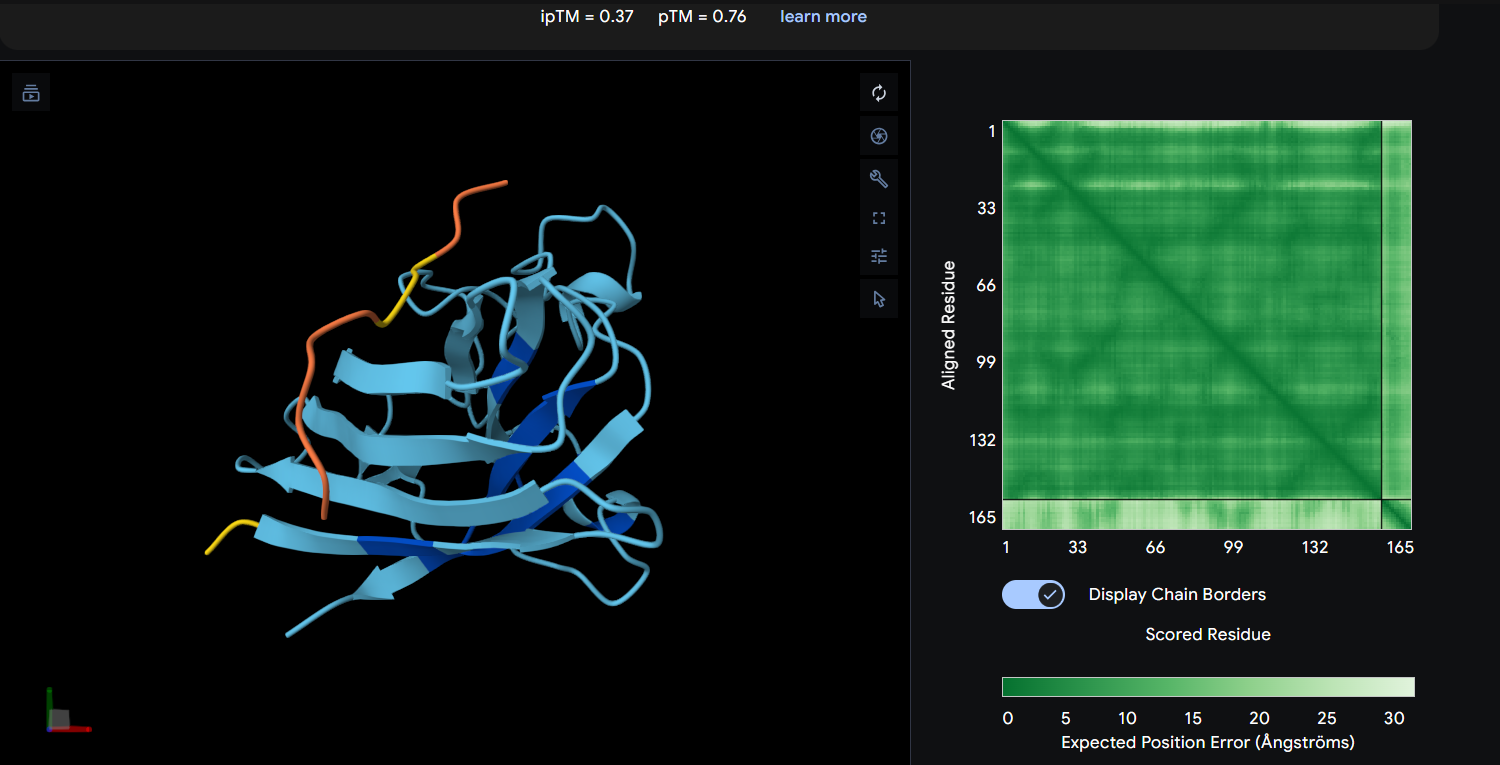Viewport: 1500px width, 765px height.
Task: Open the animation panel icon at top left
Action: (31, 93)
